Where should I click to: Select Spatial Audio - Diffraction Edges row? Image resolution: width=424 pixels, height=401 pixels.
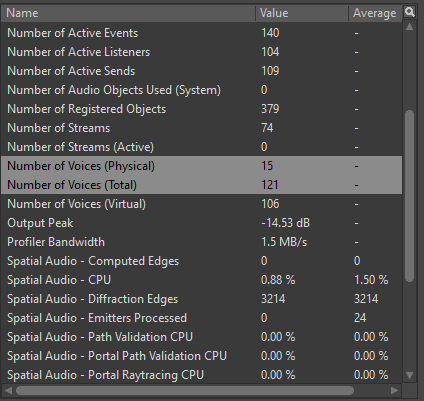202,299
